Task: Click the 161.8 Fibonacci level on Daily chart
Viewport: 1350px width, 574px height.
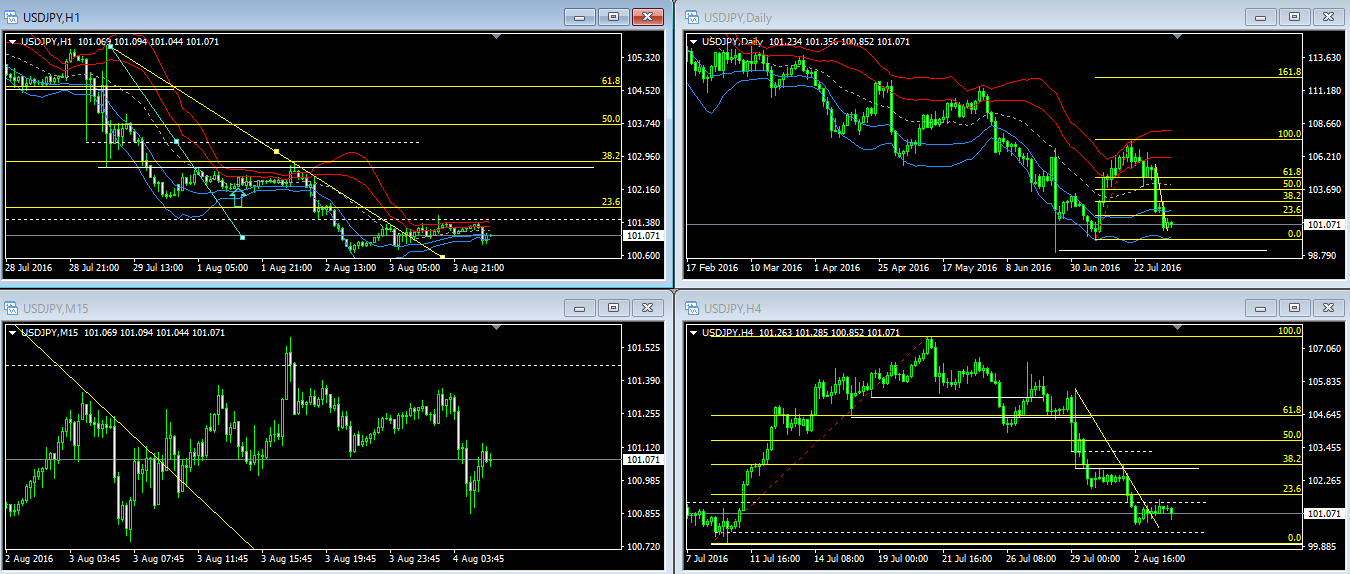Action: 1289,73
